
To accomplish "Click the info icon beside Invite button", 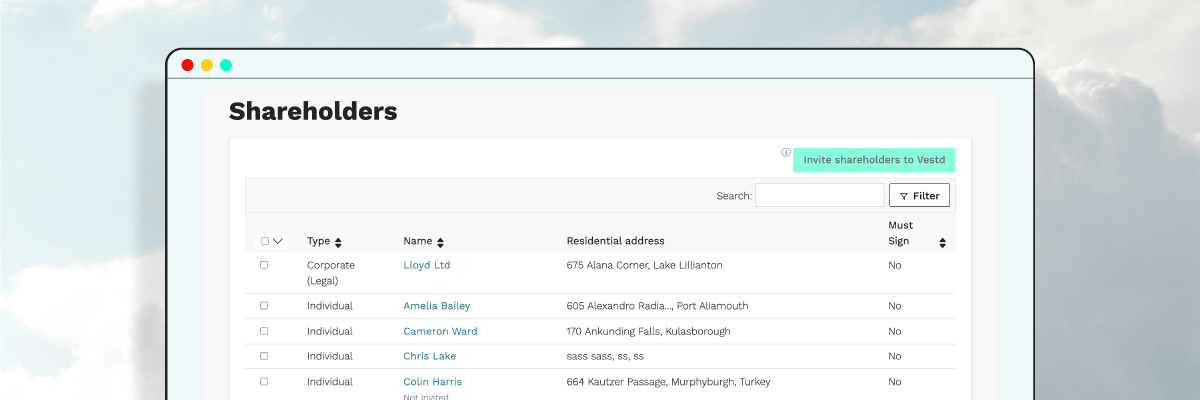I will pyautogui.click(x=786, y=153).
